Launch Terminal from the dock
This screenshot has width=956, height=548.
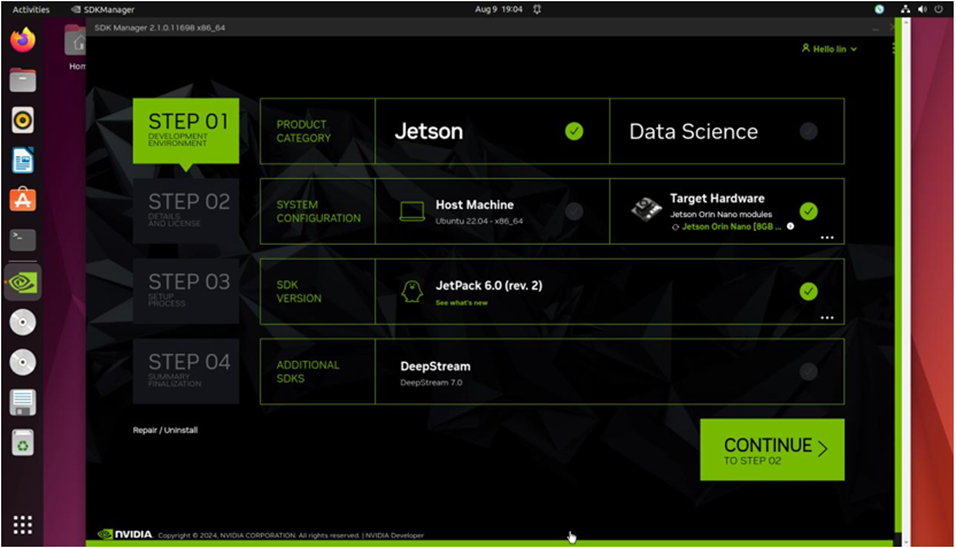[23, 240]
